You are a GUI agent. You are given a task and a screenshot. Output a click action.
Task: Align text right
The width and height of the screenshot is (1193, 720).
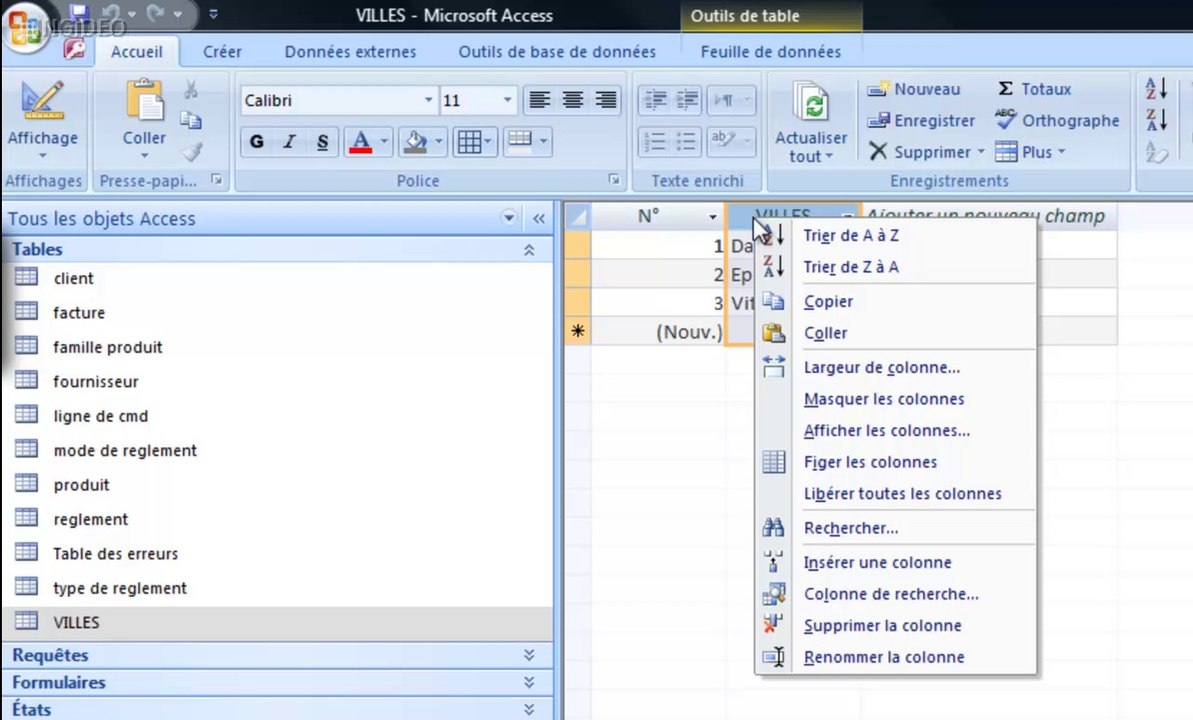[606, 100]
